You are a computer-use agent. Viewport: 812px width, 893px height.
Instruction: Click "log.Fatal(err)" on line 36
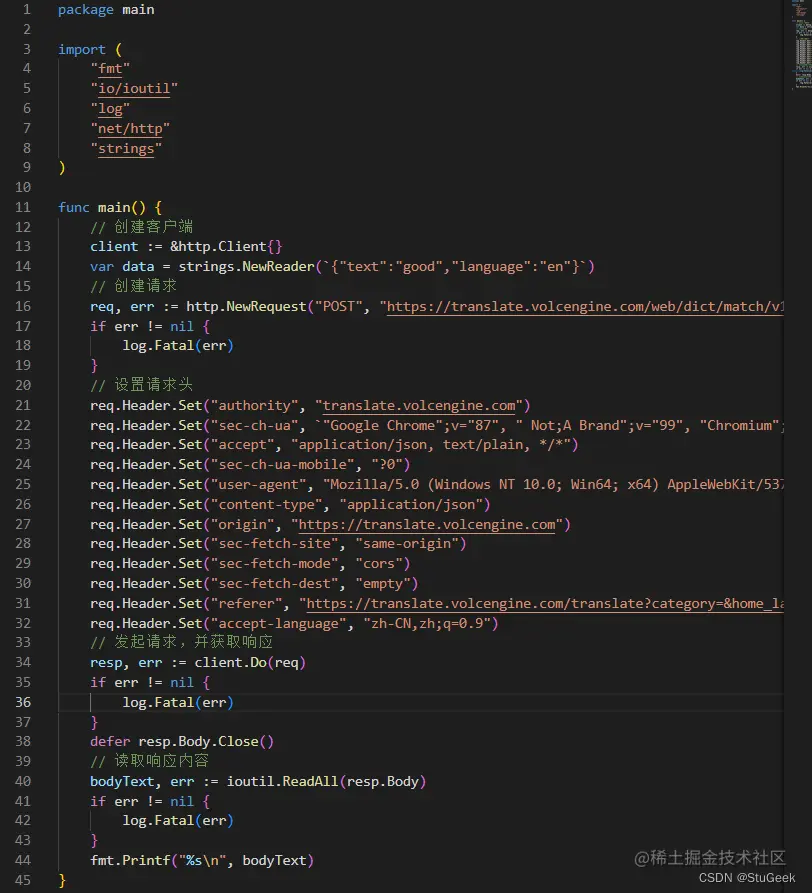pyautogui.click(x=178, y=703)
